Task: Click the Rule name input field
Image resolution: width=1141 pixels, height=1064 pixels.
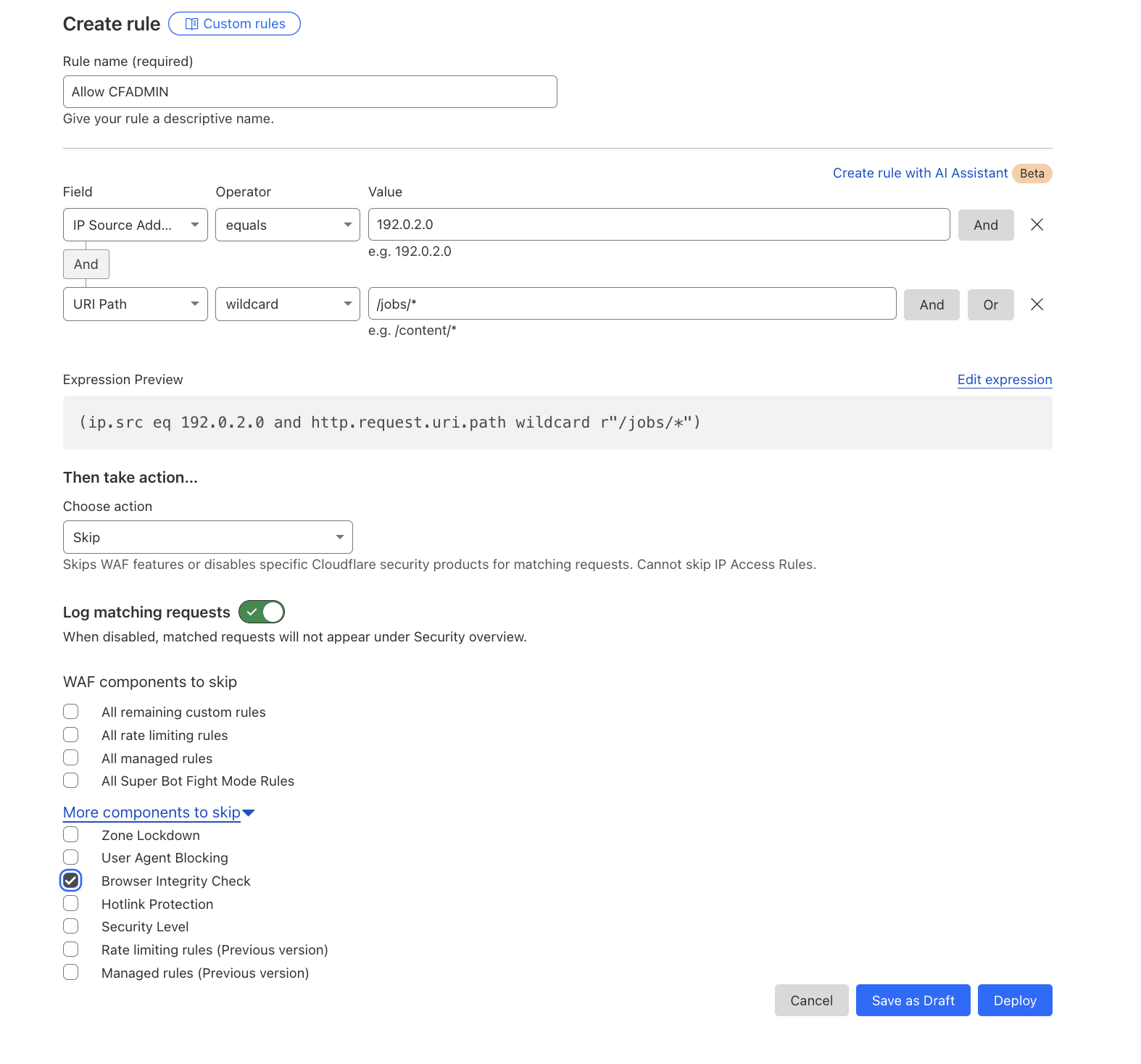Action: [310, 92]
